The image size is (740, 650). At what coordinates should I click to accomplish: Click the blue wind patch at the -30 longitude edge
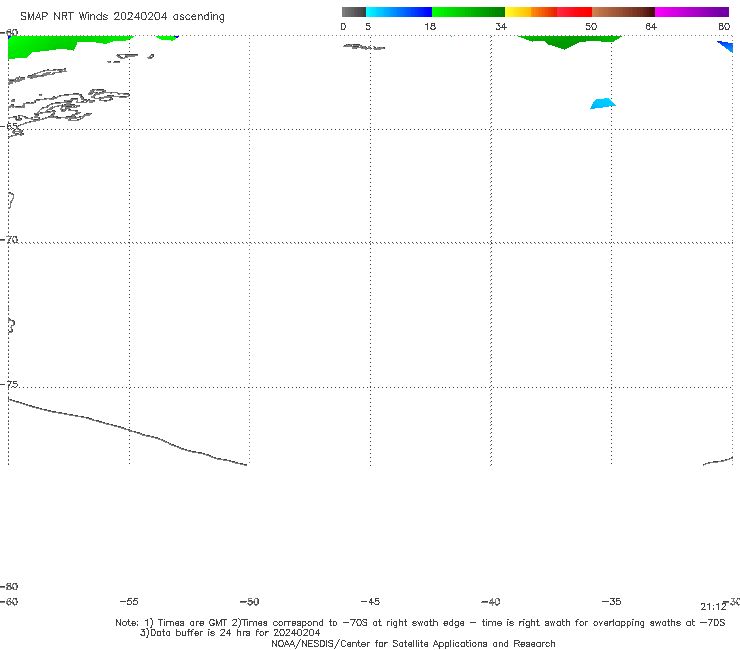(726, 46)
